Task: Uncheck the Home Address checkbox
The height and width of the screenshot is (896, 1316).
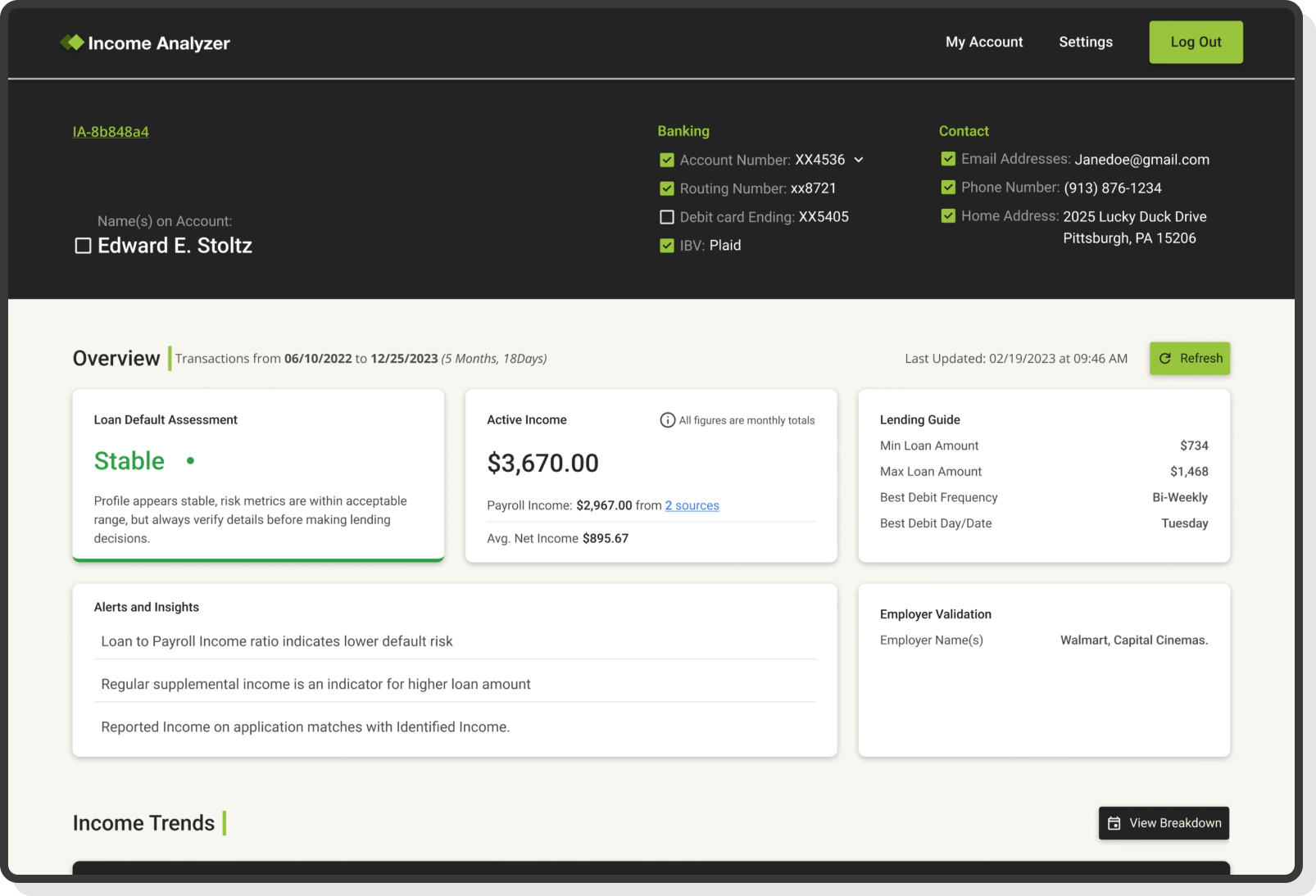Action: [948, 216]
